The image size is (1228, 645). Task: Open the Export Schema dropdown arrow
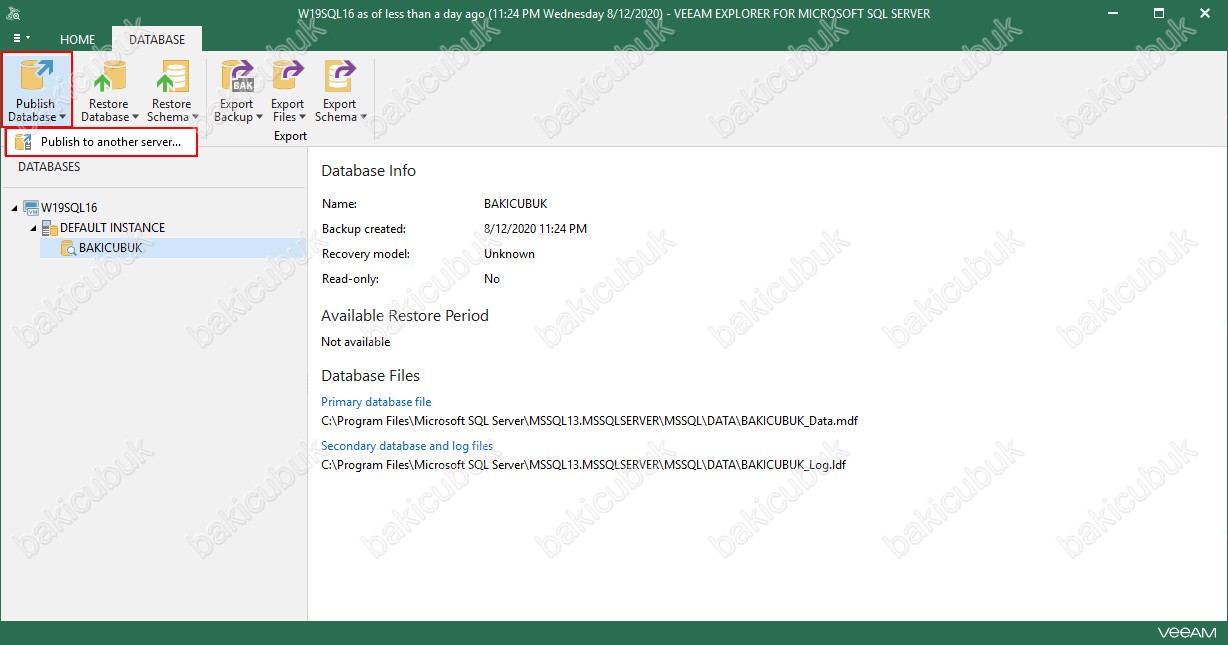click(x=364, y=118)
